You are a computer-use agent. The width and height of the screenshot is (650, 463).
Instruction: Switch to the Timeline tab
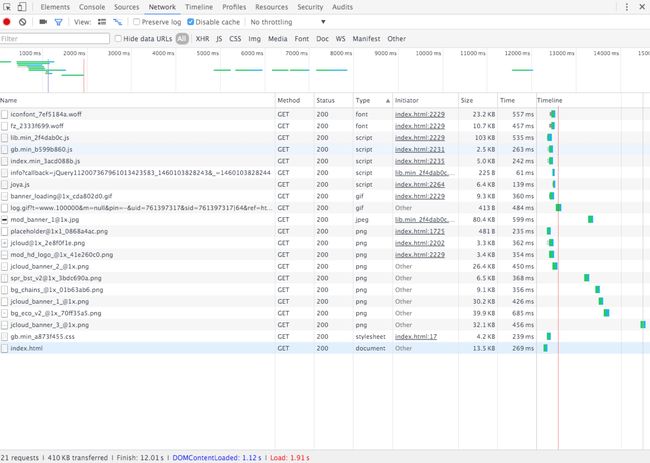199,7
